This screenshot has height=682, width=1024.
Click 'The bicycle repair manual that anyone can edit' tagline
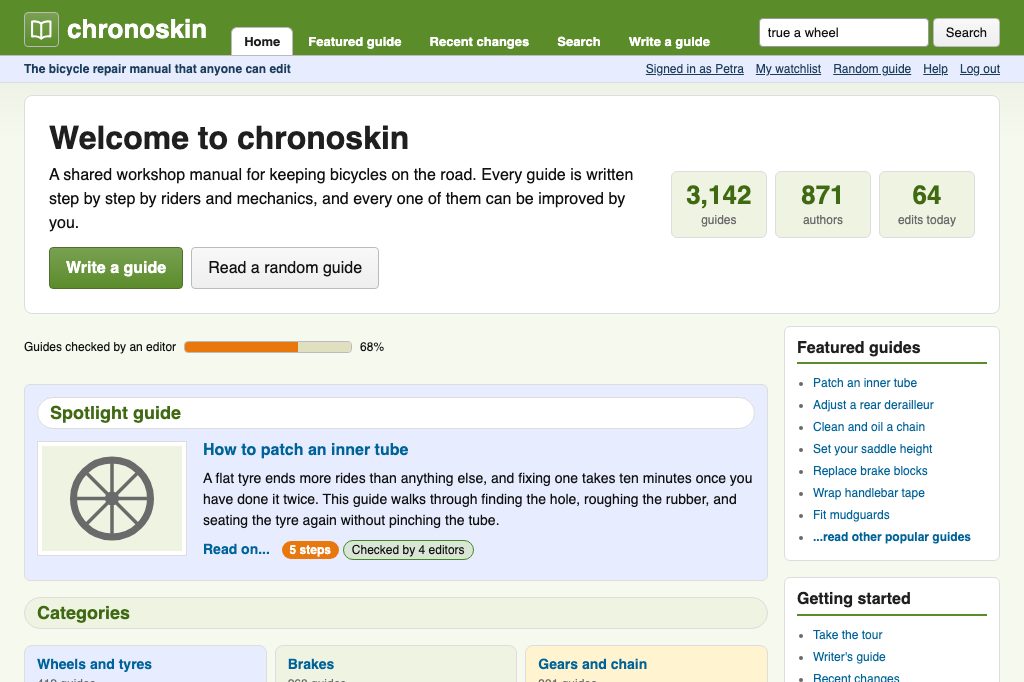[157, 69]
